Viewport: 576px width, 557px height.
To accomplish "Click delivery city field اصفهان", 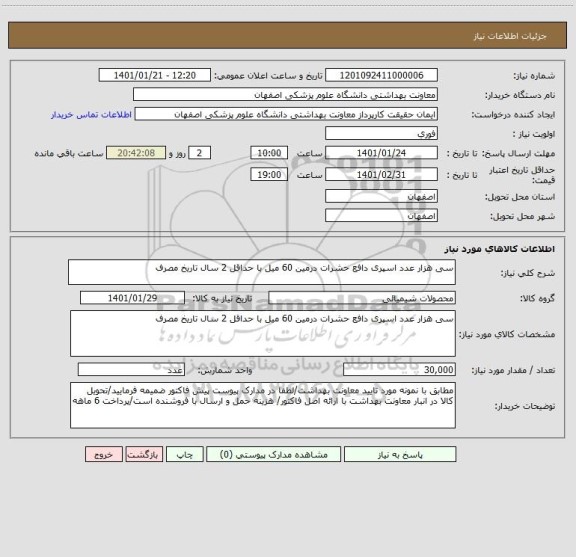I will click(x=381, y=215).
